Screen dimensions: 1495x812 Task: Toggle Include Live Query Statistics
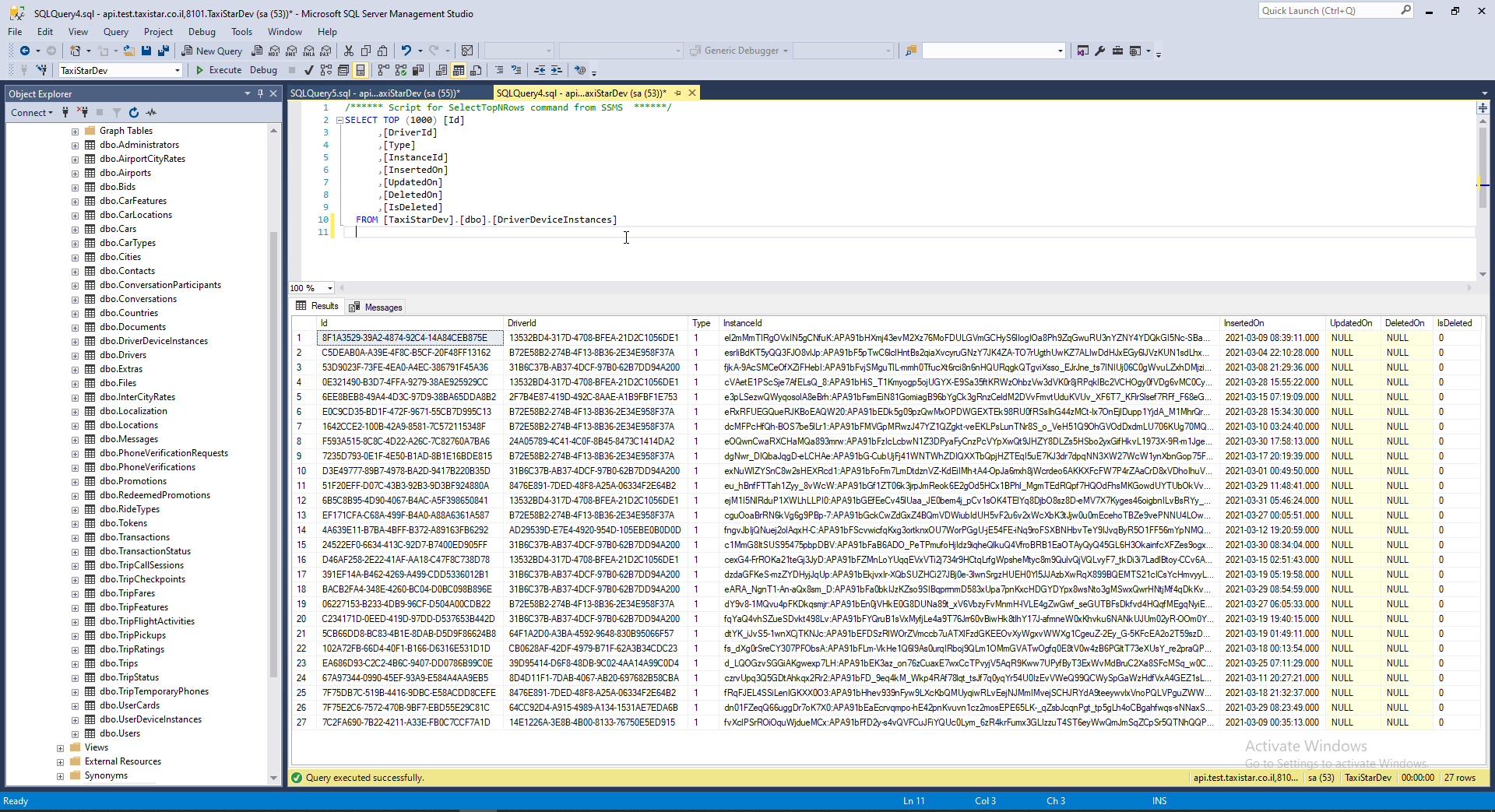[x=400, y=70]
